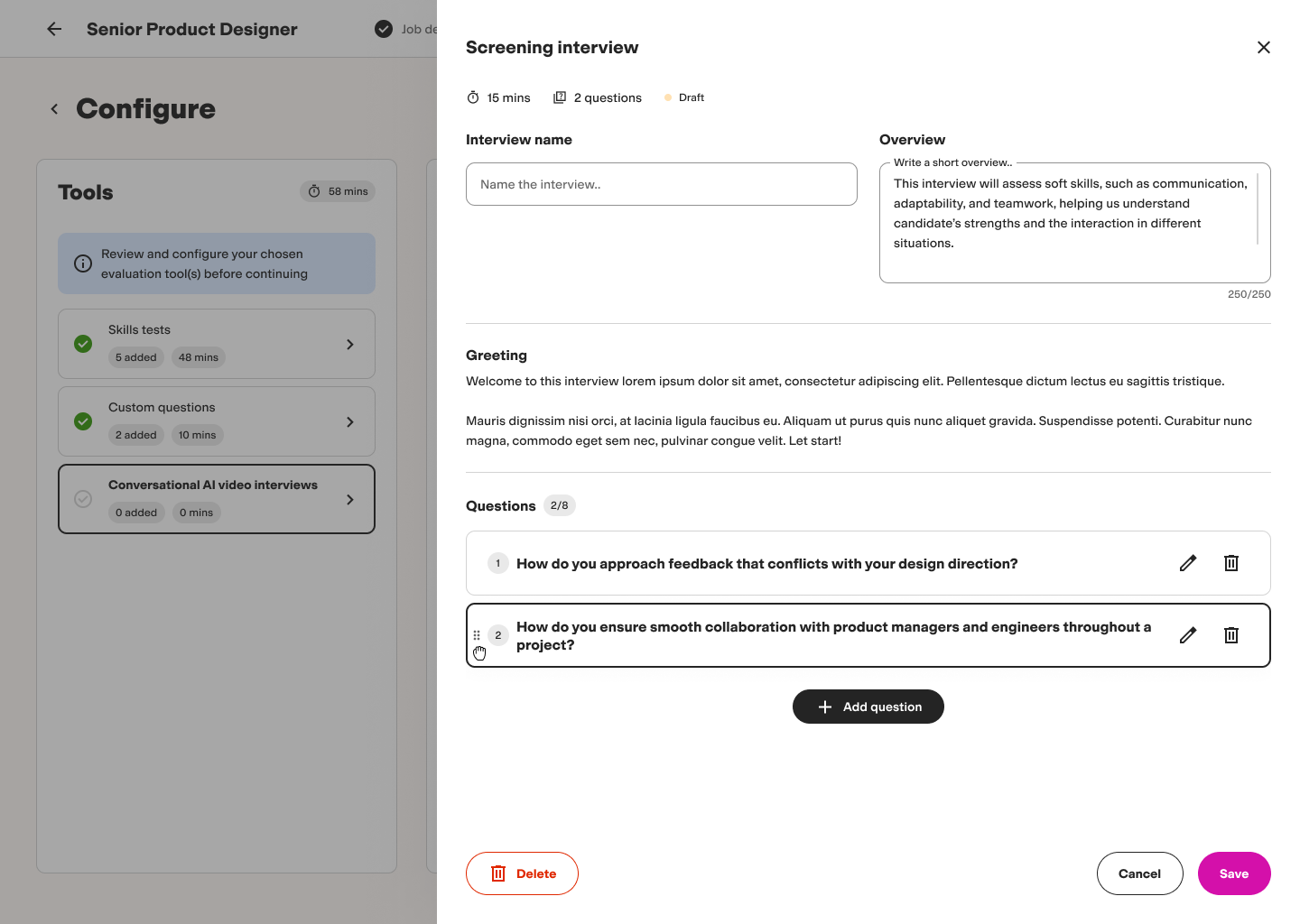Click the '5 added' tag on Skills tests
This screenshot has height=924, width=1300.
tap(136, 357)
